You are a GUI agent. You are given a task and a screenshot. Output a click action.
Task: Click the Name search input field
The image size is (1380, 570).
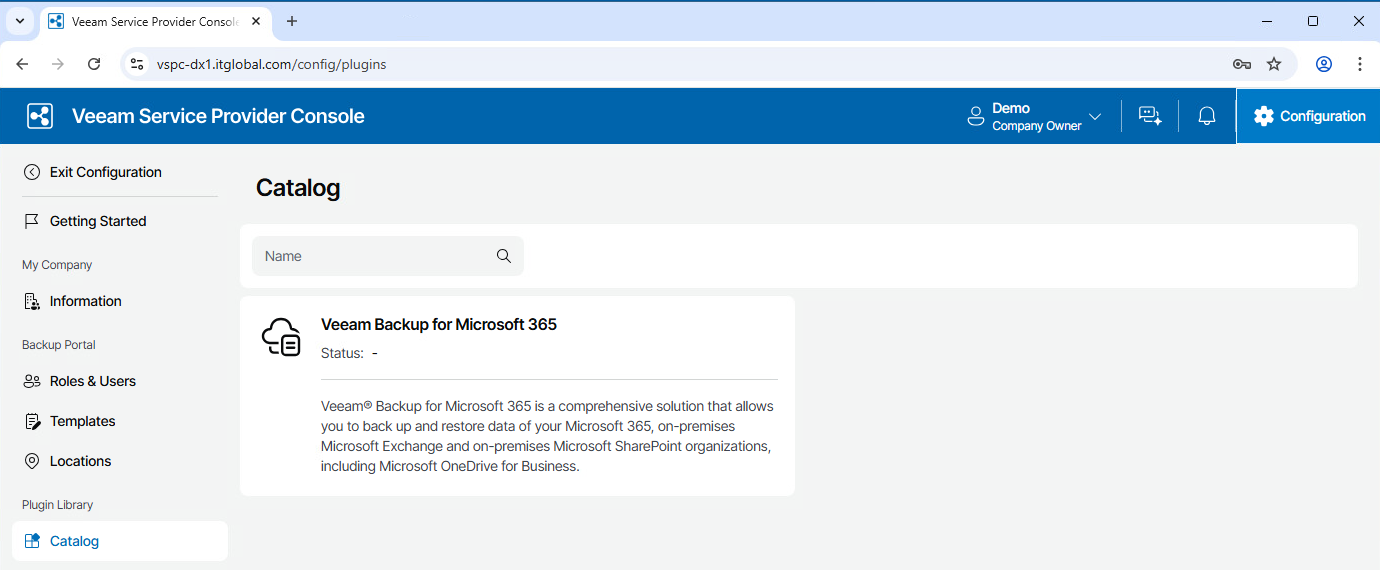pos(388,256)
